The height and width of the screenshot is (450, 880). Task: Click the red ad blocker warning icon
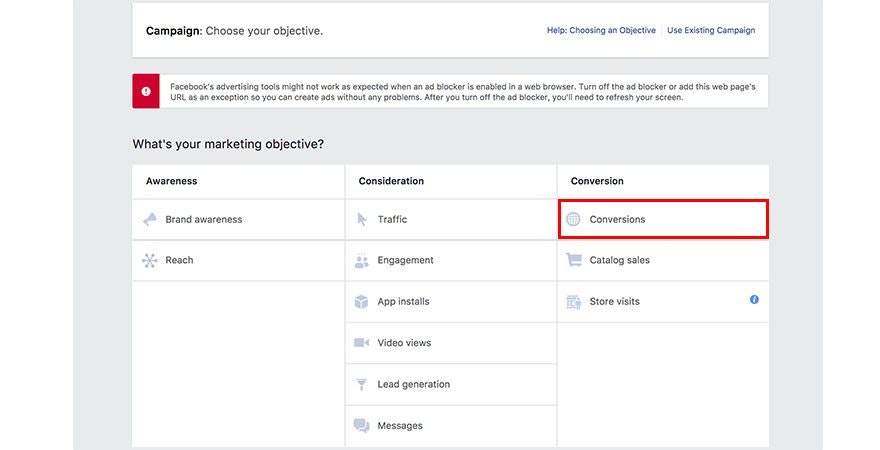click(146, 91)
